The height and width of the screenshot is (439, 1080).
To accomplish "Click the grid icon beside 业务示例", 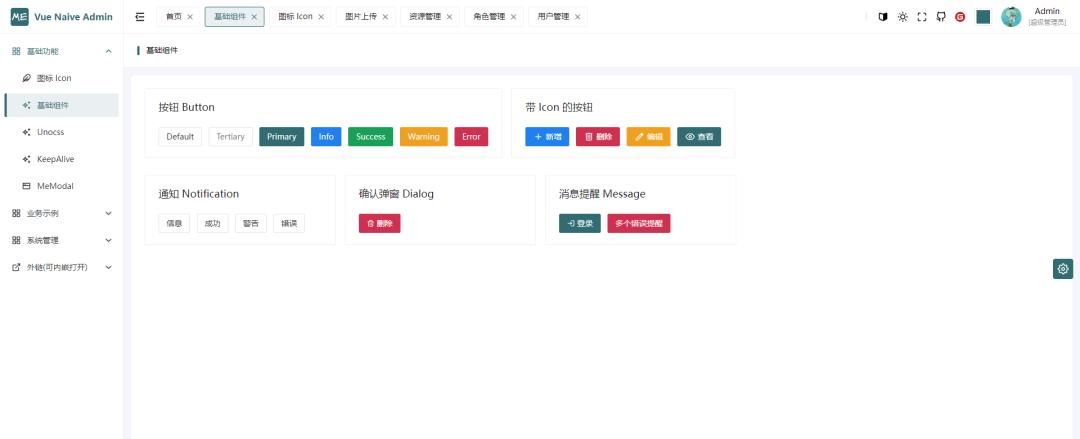I will pos(16,213).
